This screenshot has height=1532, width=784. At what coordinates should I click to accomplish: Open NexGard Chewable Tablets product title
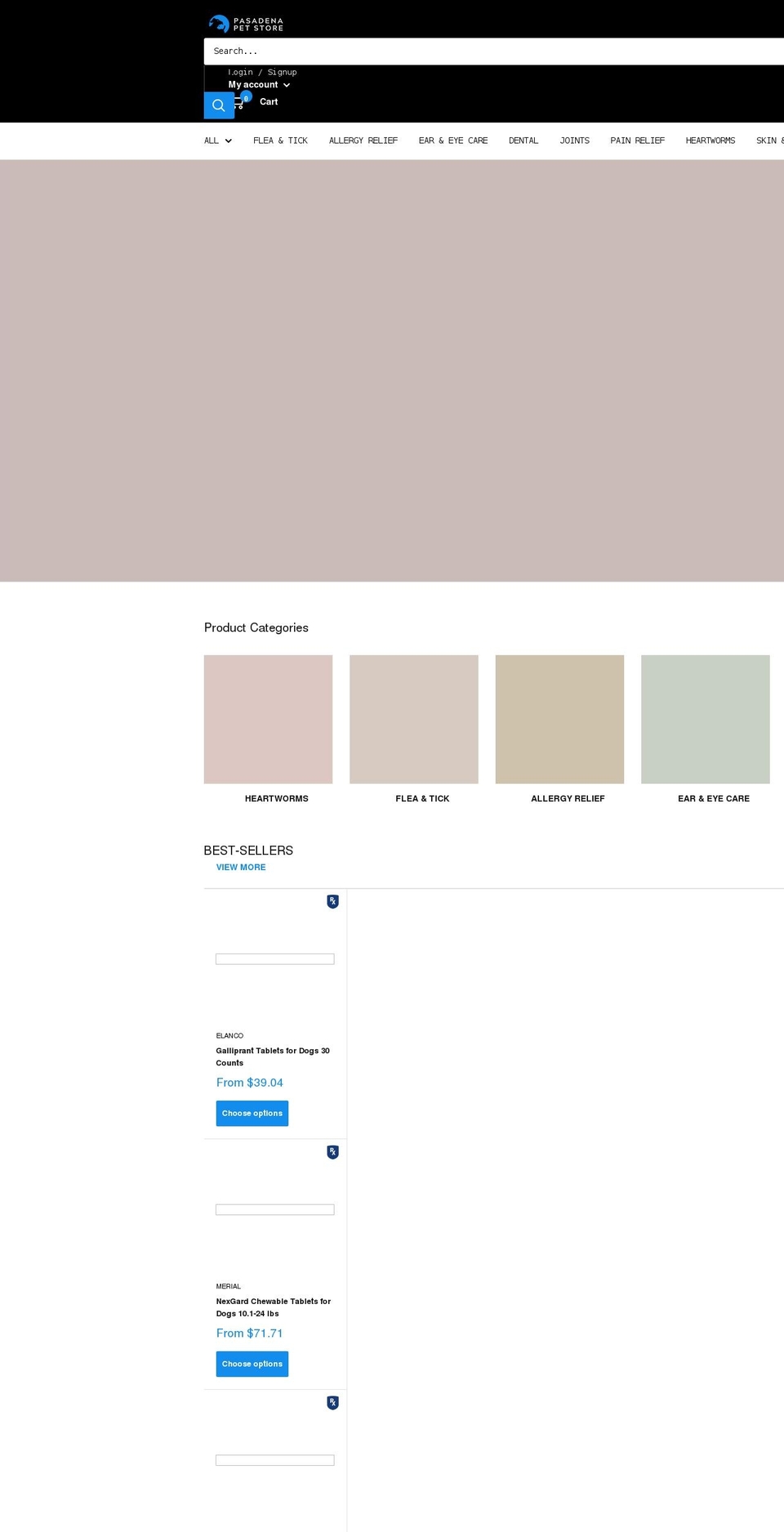[274, 1307]
